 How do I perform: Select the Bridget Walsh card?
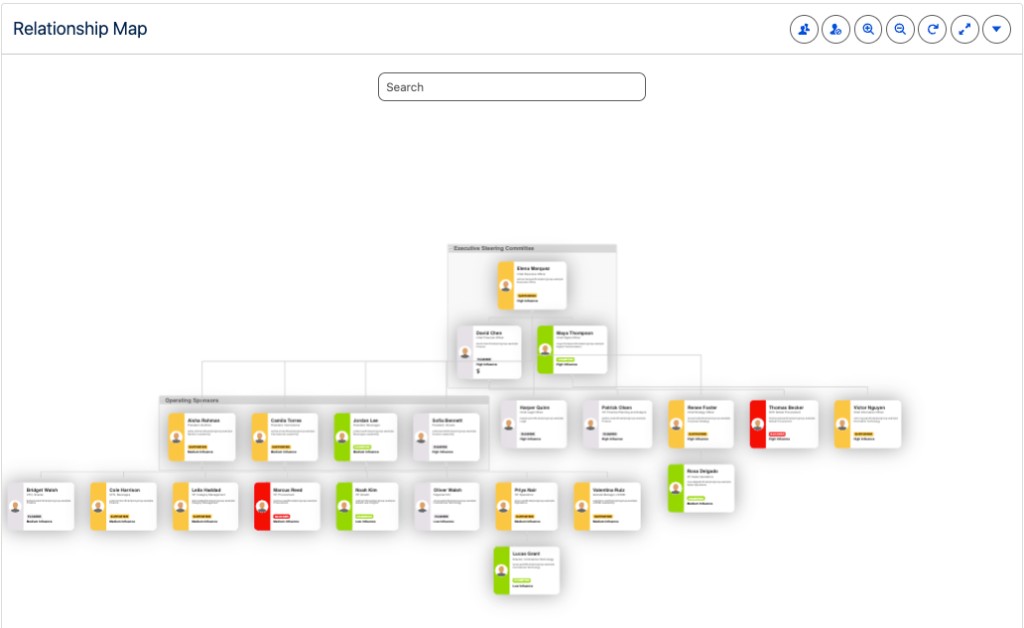pos(41,507)
